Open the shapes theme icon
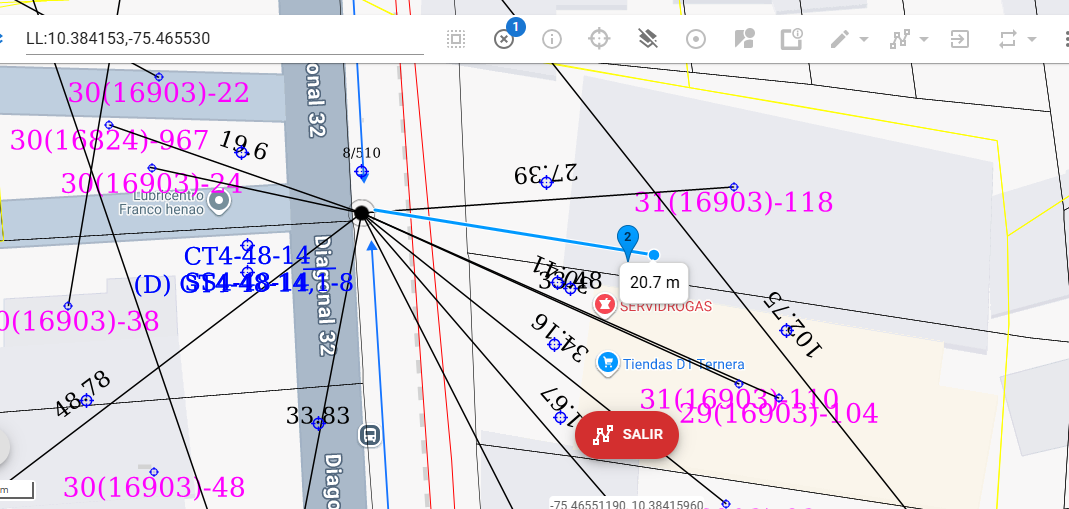The height and width of the screenshot is (509, 1069). point(744,39)
